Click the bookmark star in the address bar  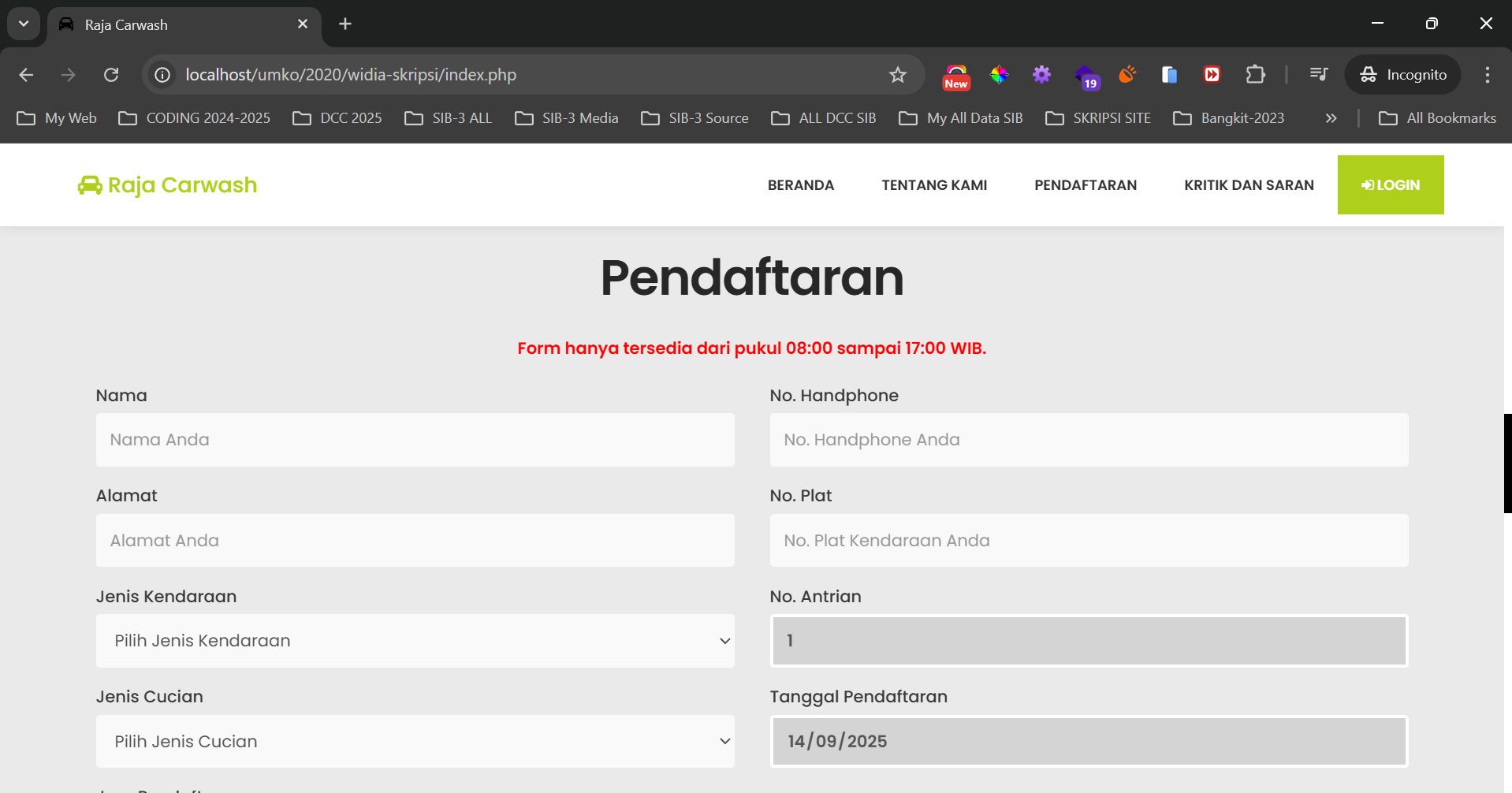898,75
